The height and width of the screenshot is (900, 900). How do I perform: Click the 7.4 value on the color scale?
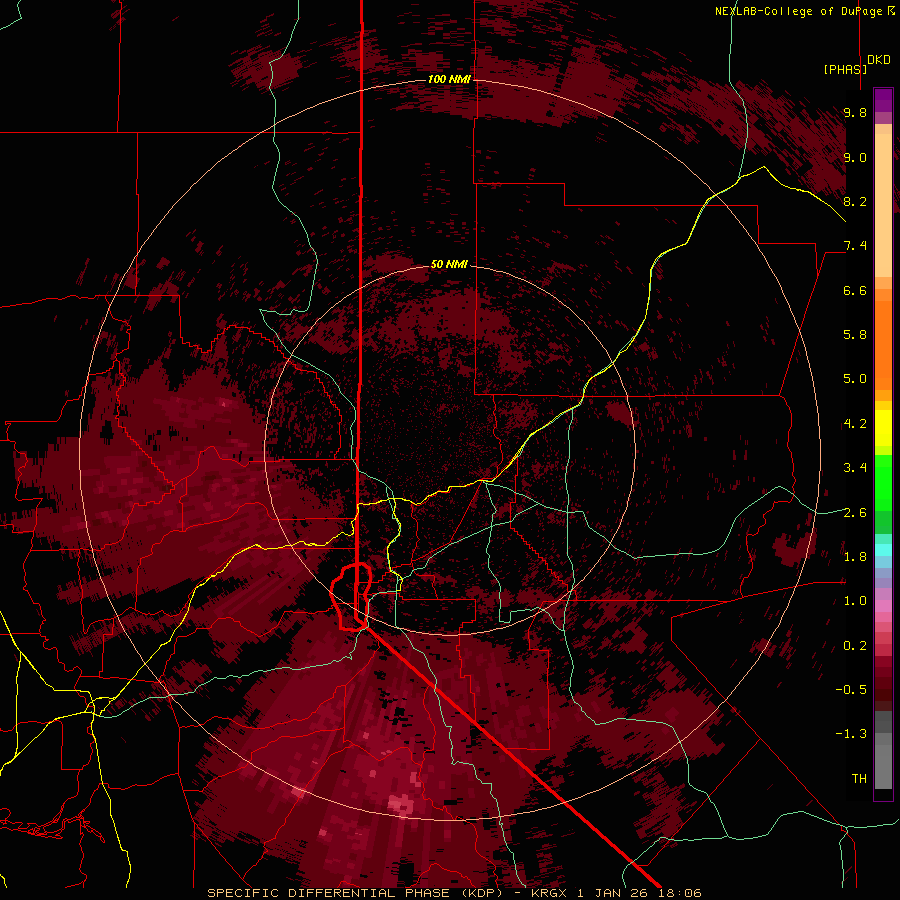pos(855,246)
